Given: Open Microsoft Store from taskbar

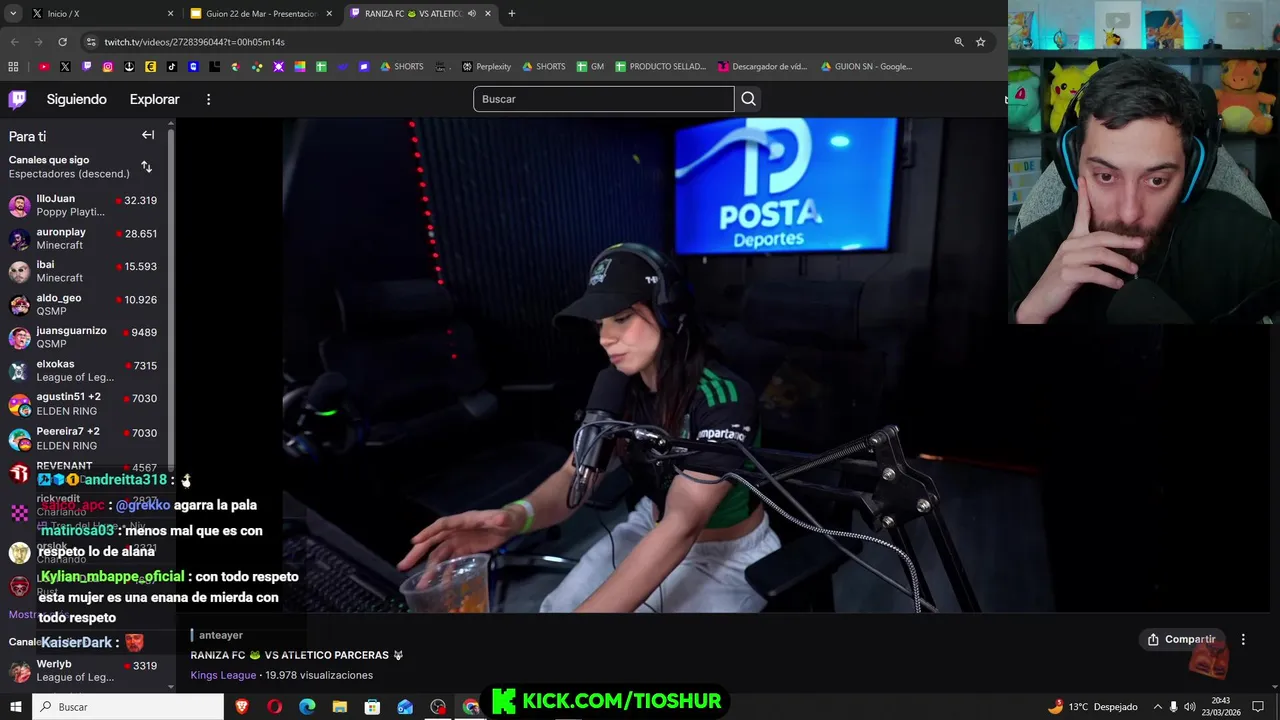Looking at the screenshot, I should pyautogui.click(x=372, y=706).
